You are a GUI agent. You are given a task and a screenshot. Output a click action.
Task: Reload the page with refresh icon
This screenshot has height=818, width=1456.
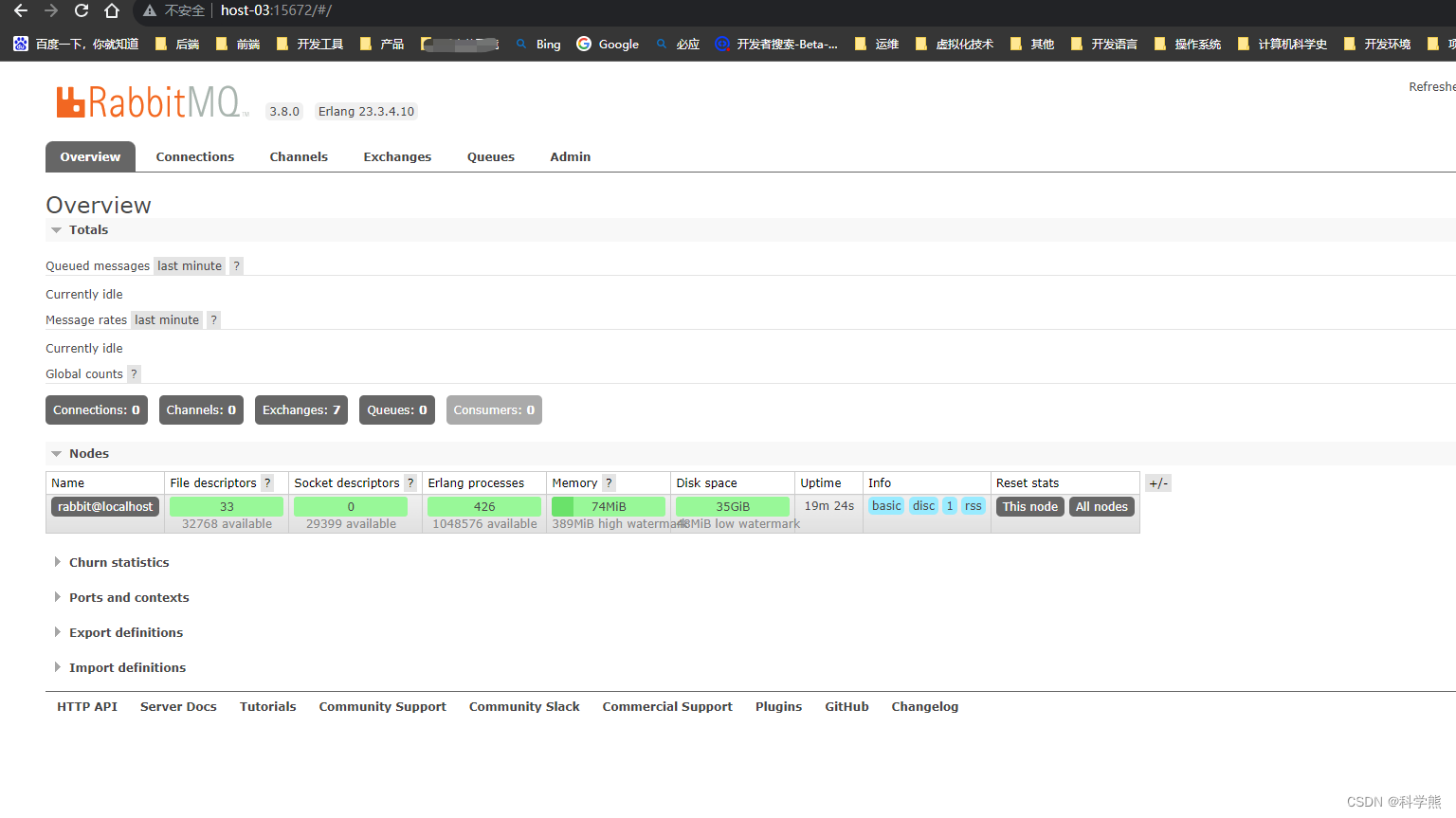82,10
